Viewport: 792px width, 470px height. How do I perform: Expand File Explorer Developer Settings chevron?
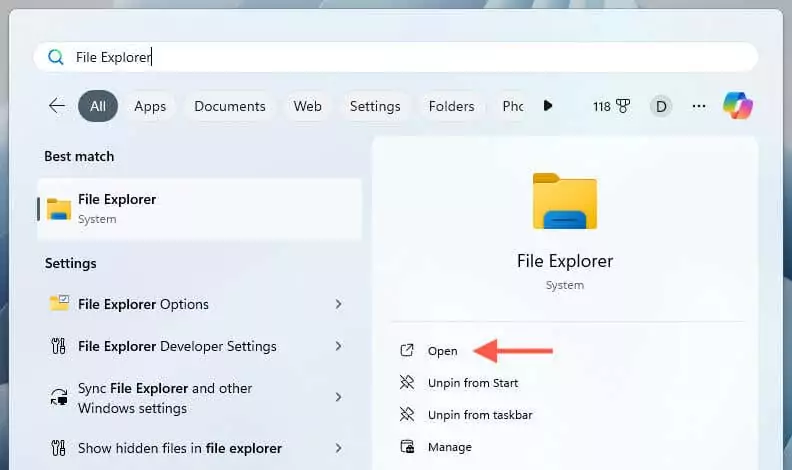point(338,346)
